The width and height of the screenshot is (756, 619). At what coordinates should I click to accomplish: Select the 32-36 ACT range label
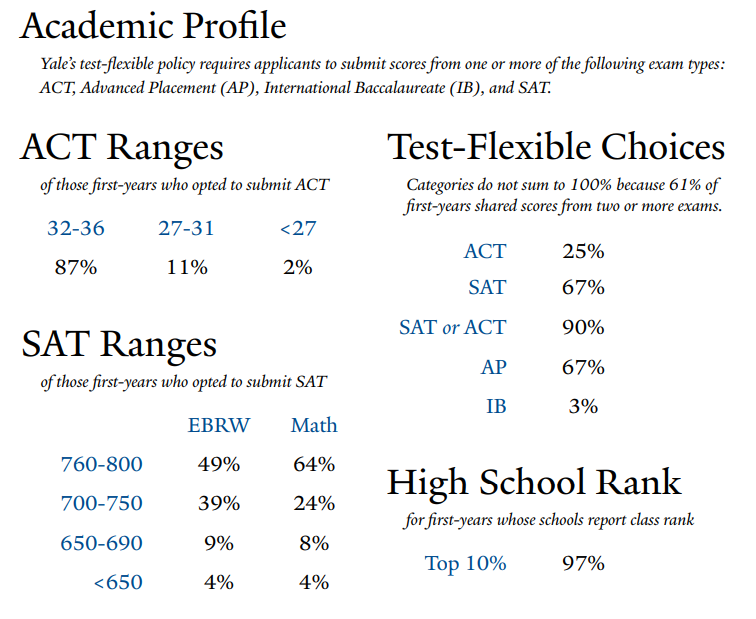coord(76,228)
